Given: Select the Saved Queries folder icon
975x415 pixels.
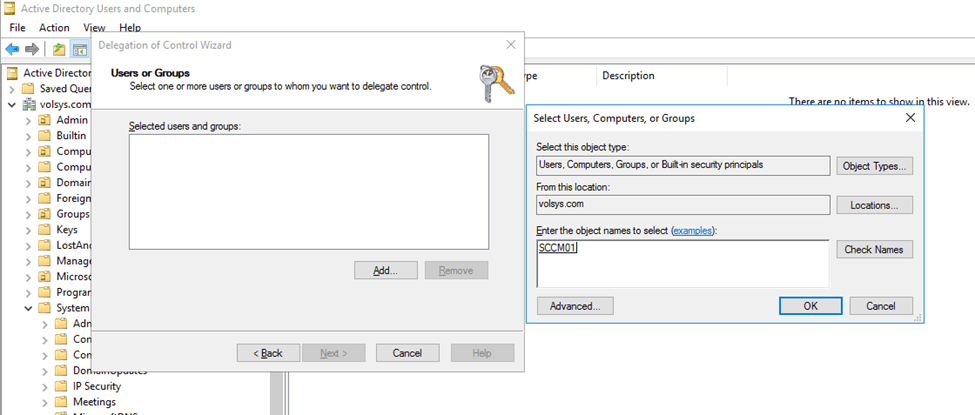Looking at the screenshot, I should point(27,88).
